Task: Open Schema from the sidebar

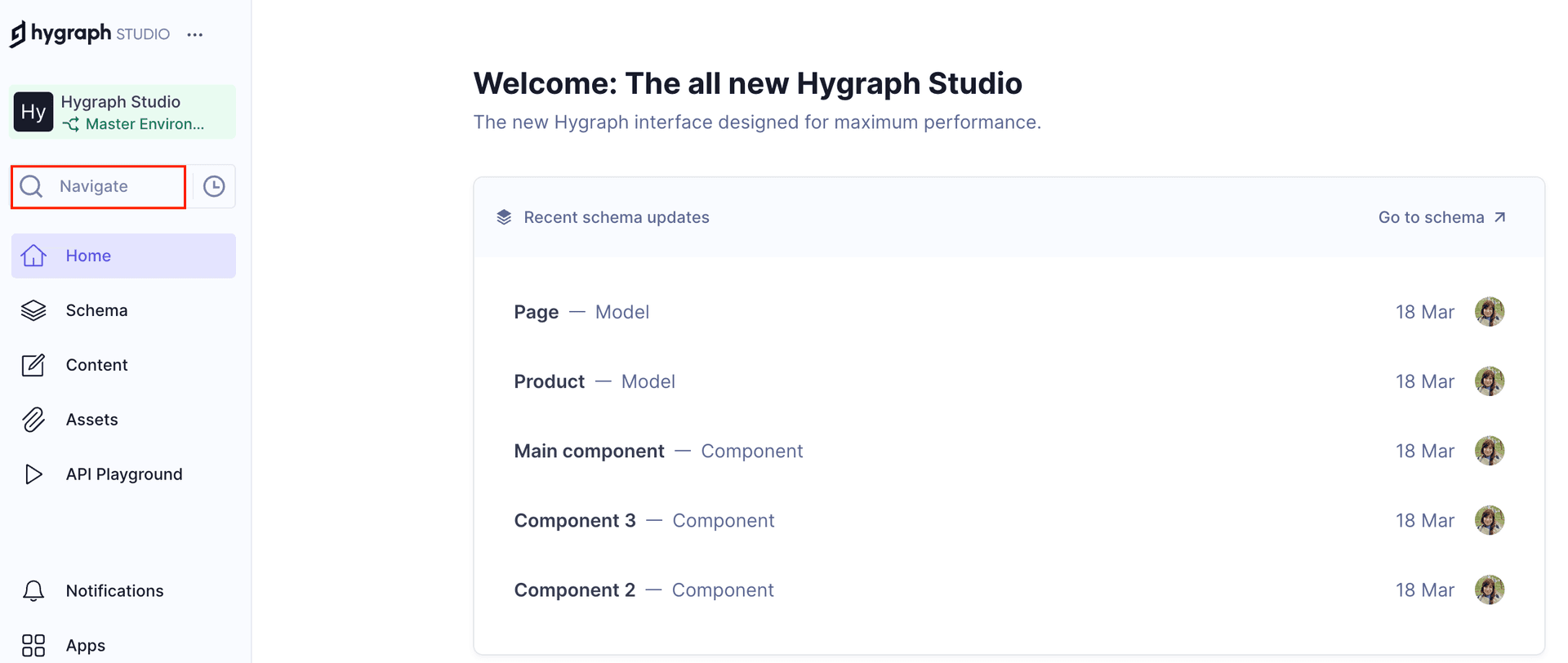Action: [x=123, y=310]
